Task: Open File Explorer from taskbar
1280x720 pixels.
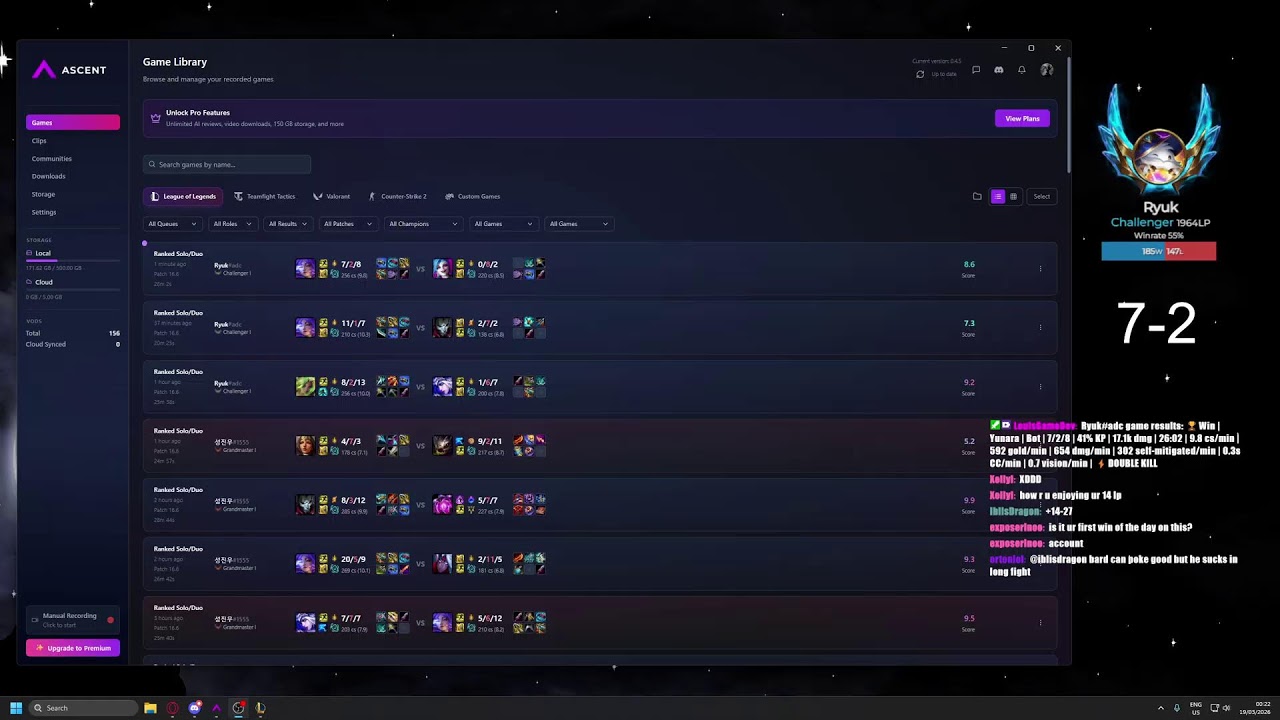Action: 150,708
